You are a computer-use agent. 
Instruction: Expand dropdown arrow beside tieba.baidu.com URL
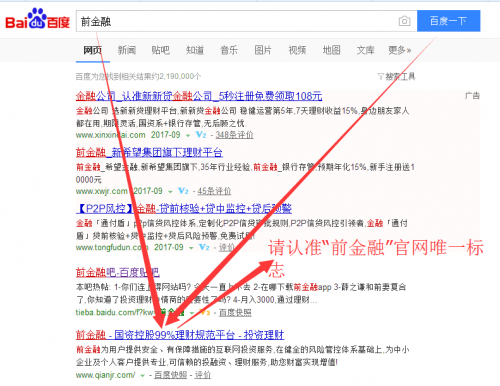192,313
